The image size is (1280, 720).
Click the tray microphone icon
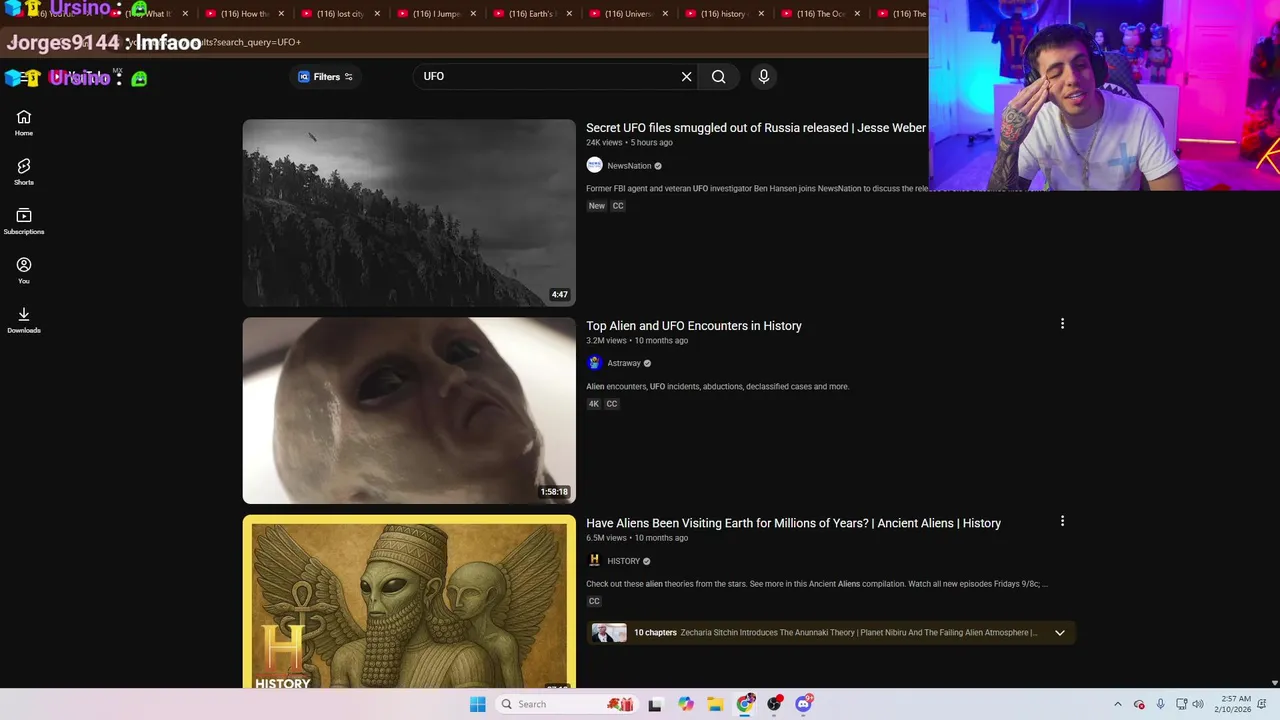point(1160,704)
